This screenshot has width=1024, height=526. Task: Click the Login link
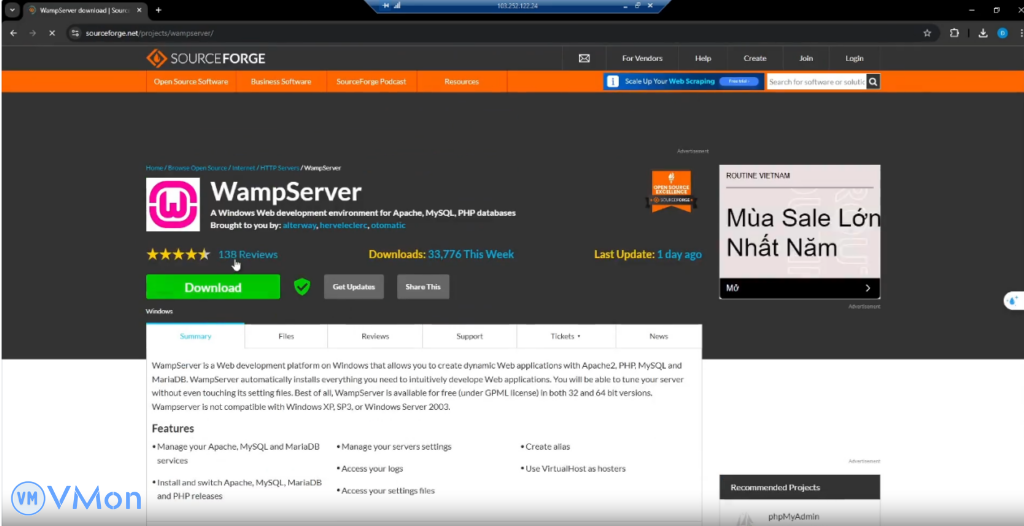(x=854, y=58)
